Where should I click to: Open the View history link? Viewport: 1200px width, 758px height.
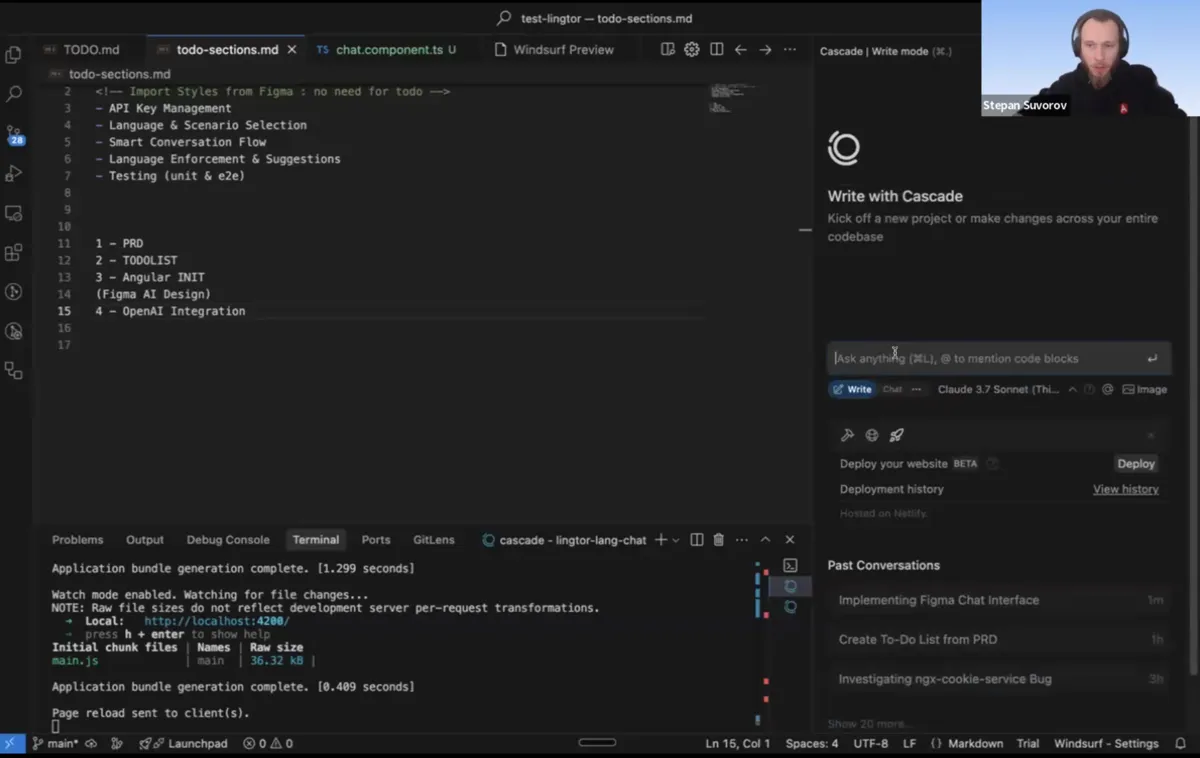point(1126,489)
